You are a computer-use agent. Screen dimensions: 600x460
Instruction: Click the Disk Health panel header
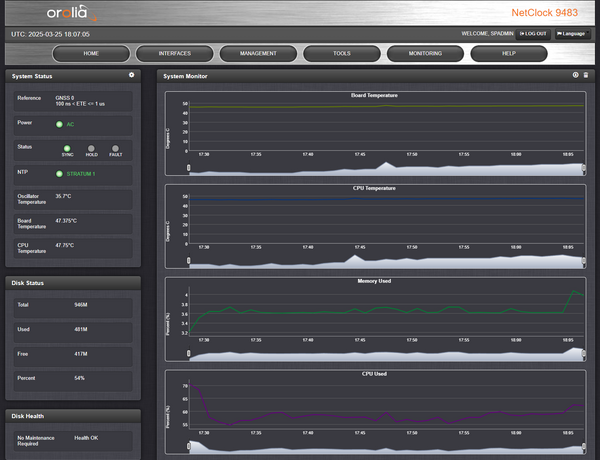pyautogui.click(x=73, y=416)
